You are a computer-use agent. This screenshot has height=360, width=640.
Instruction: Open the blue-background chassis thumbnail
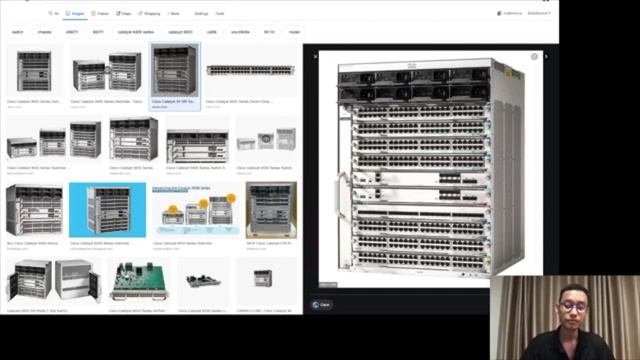(107, 210)
